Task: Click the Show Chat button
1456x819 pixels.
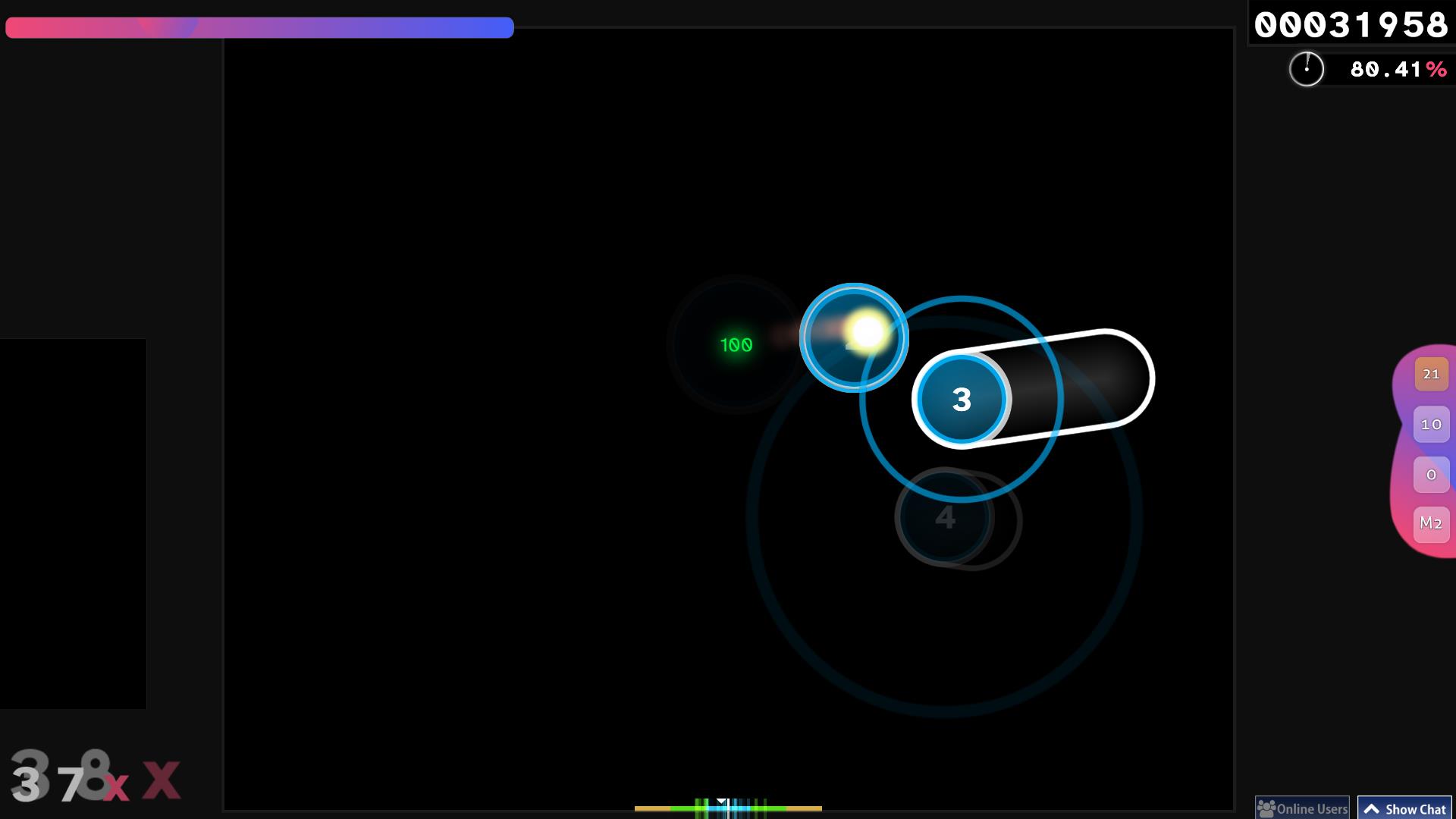Action: click(x=1404, y=808)
